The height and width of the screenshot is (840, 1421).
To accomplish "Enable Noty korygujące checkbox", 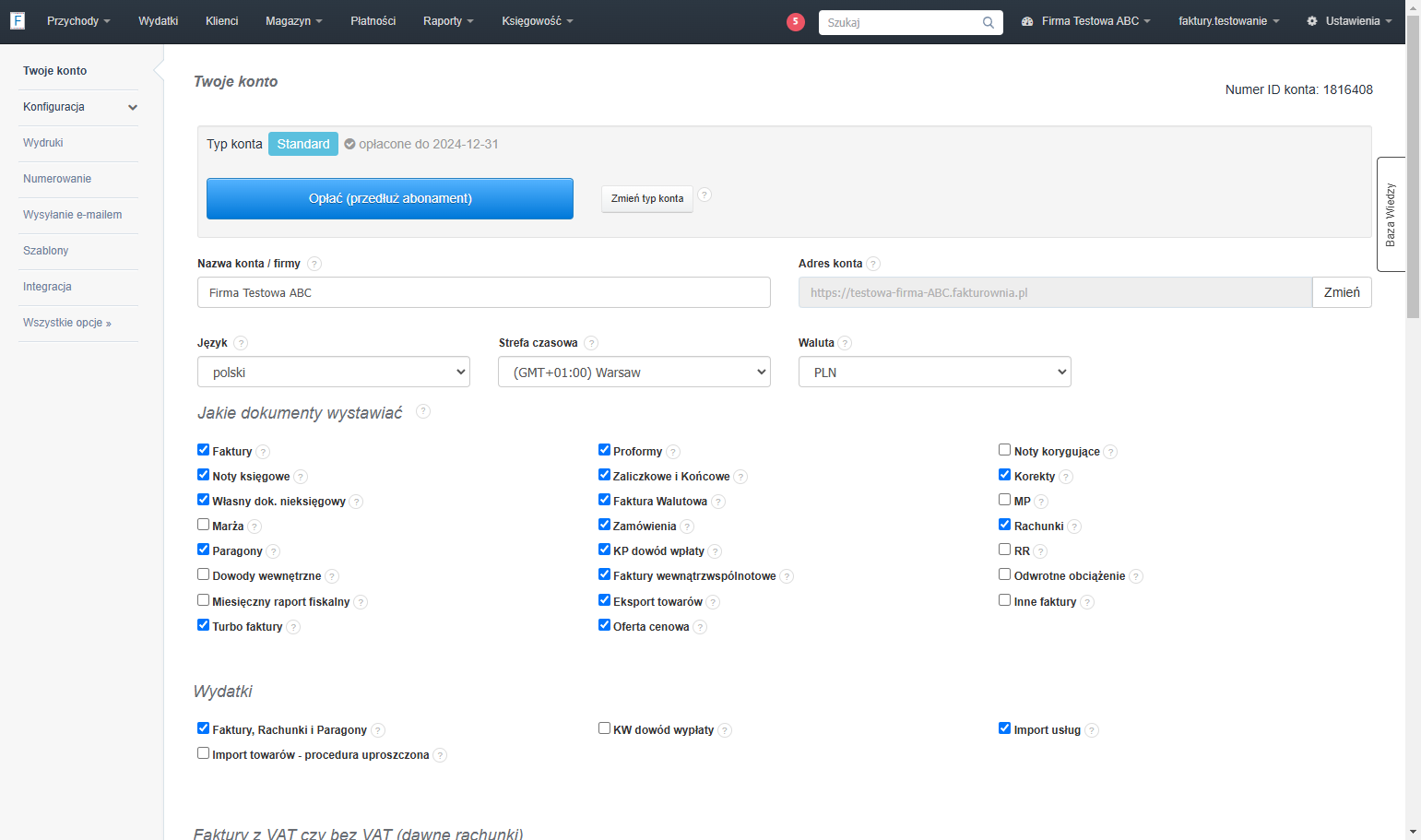I will 1005,450.
